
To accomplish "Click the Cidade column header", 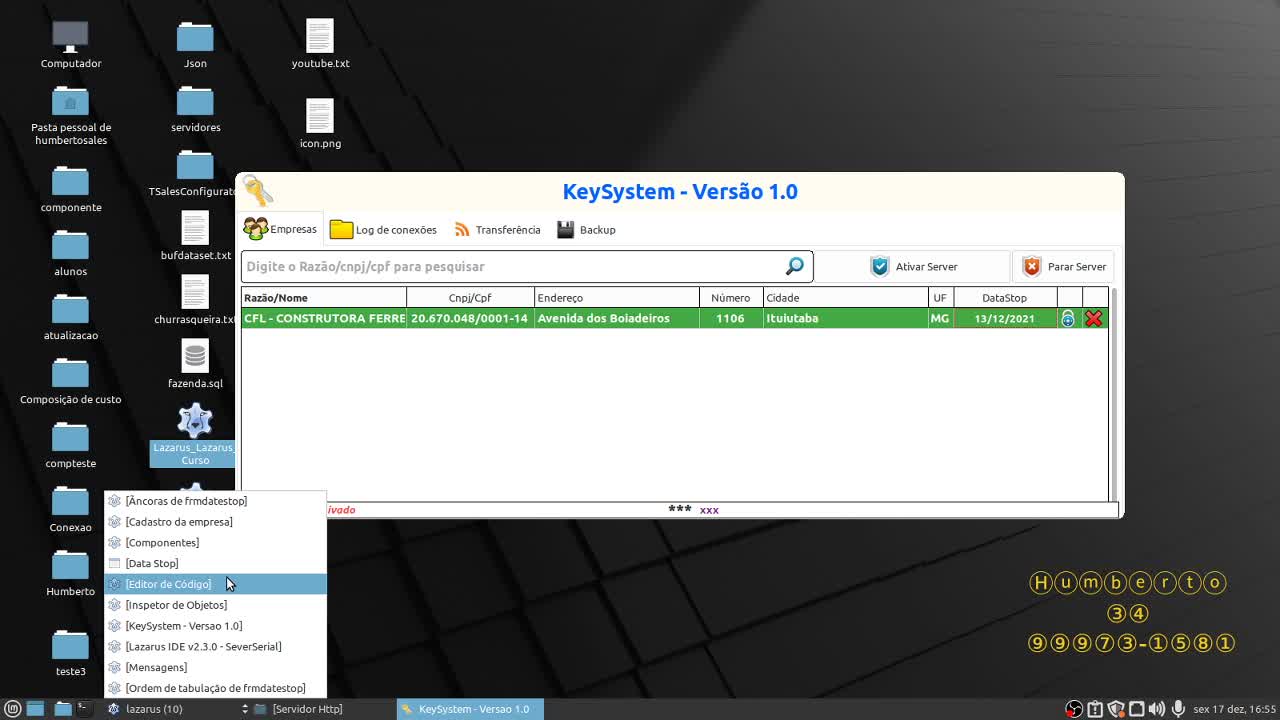I will click(846, 297).
